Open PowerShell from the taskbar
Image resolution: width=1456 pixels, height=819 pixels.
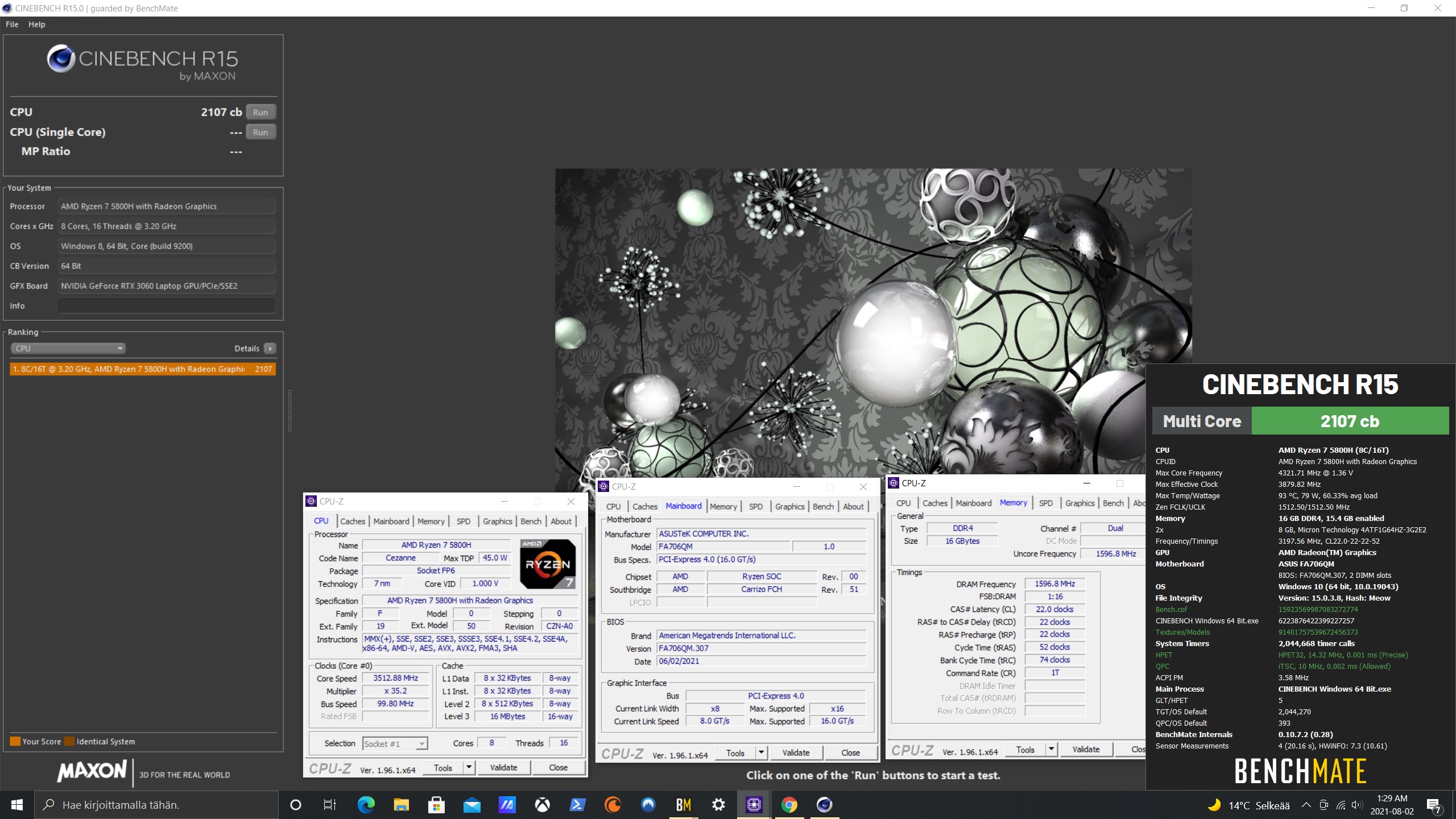577,805
